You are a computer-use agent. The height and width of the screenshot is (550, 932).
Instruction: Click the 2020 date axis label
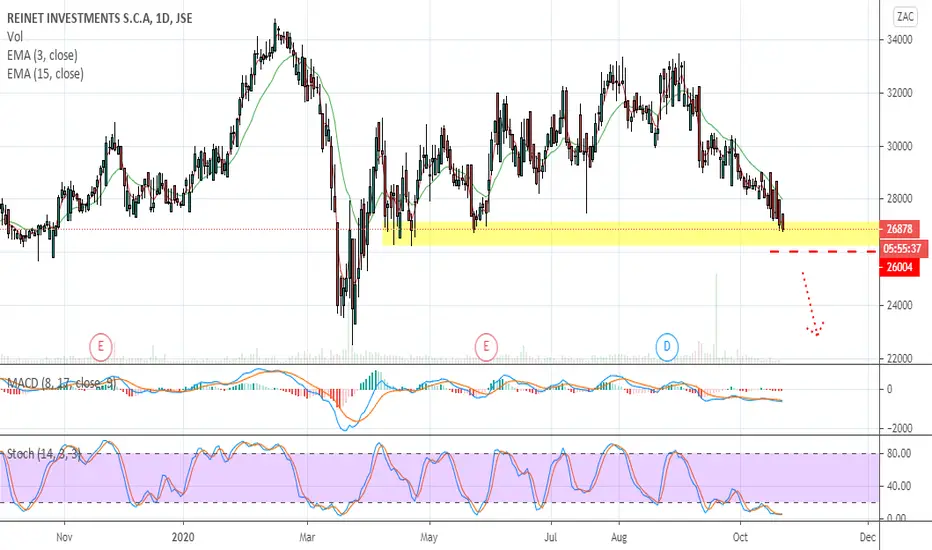point(183,537)
